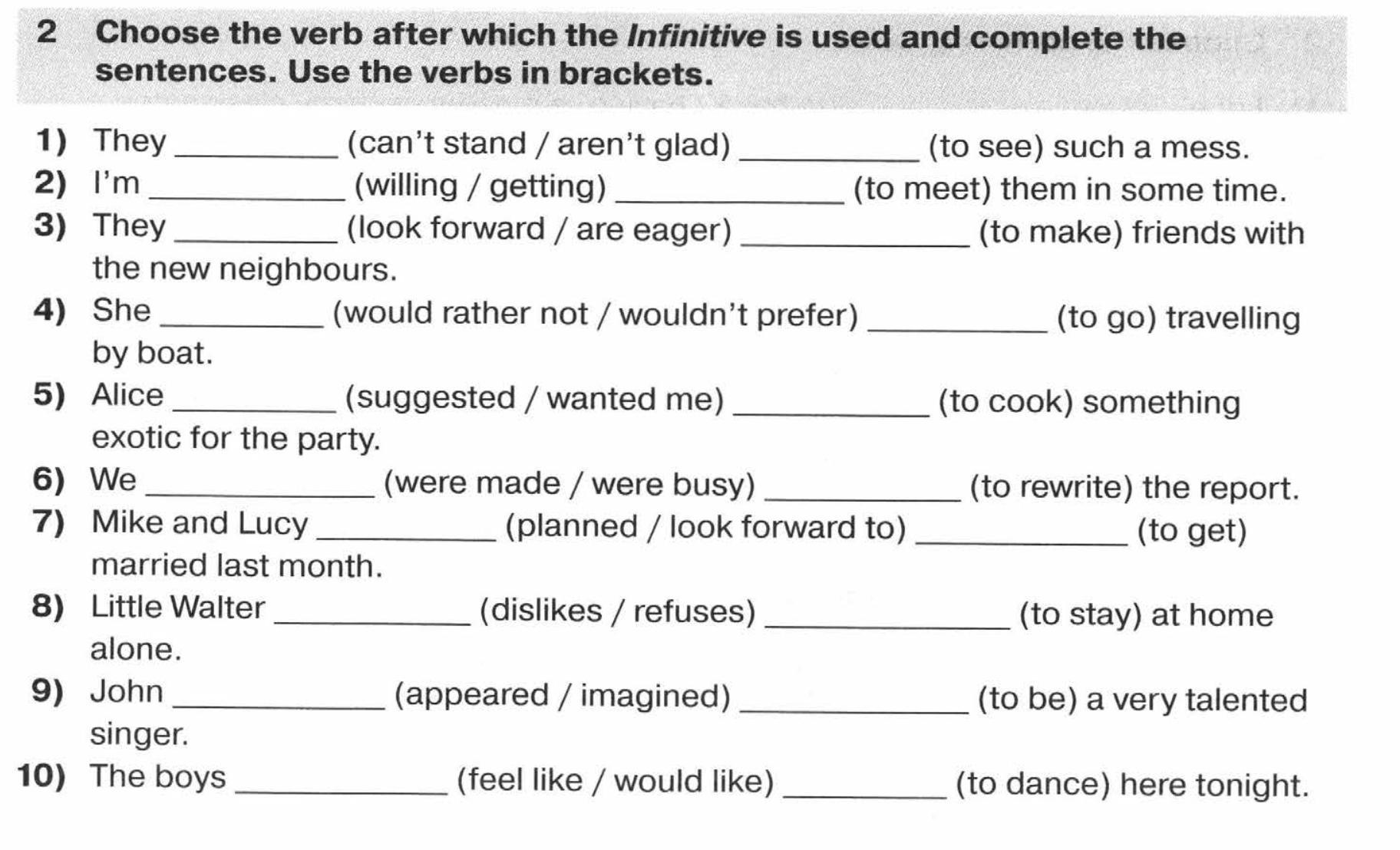Screen dimensions: 1400x850
Task: Click the blank before "(to meet) them"
Action: [x=730, y=195]
